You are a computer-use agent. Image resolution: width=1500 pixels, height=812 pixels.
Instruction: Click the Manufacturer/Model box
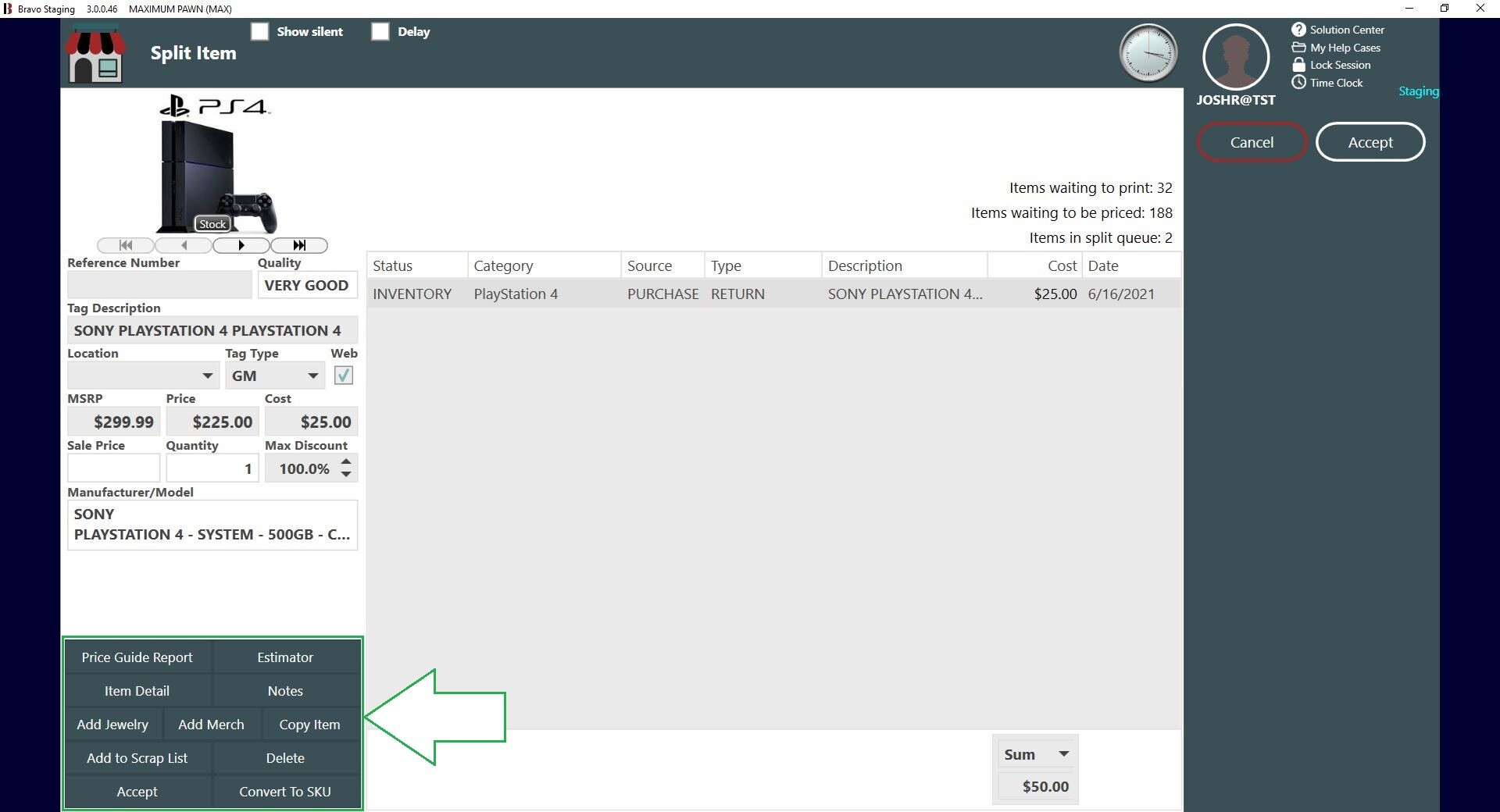point(212,525)
